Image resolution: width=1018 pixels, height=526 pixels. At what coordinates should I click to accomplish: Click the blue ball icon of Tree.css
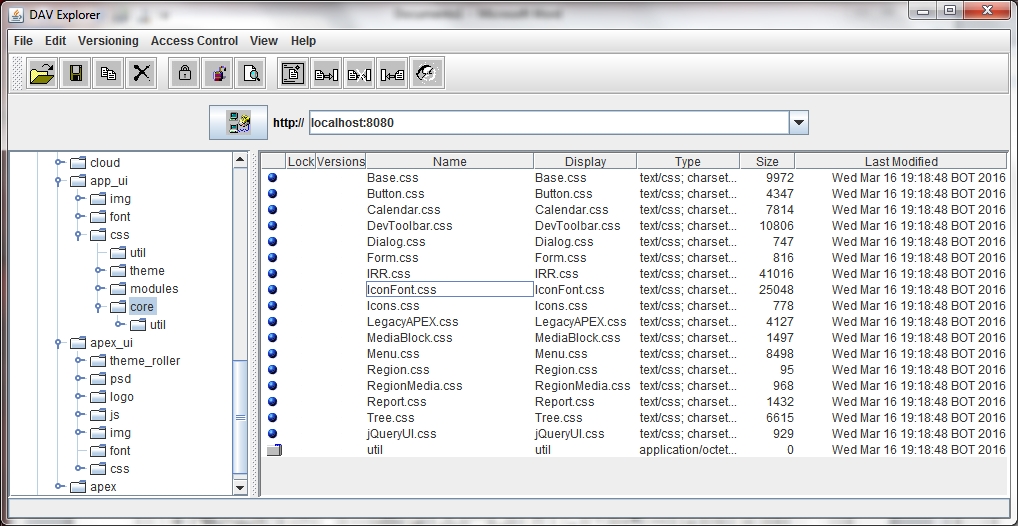(273, 418)
